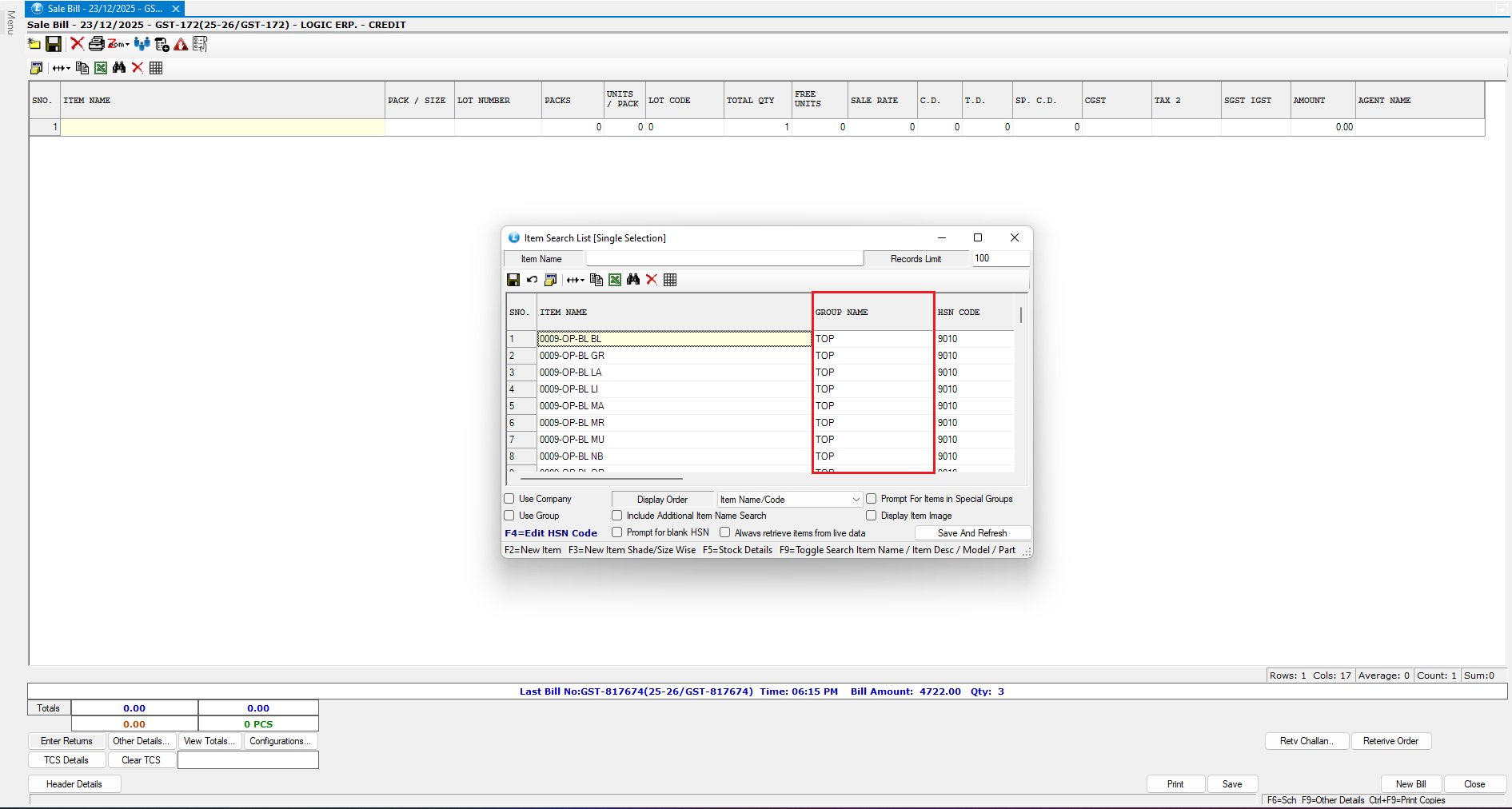This screenshot has width=1512, height=809.
Task: Click undo arrow icon in Item Search dialog
Action: point(532,280)
